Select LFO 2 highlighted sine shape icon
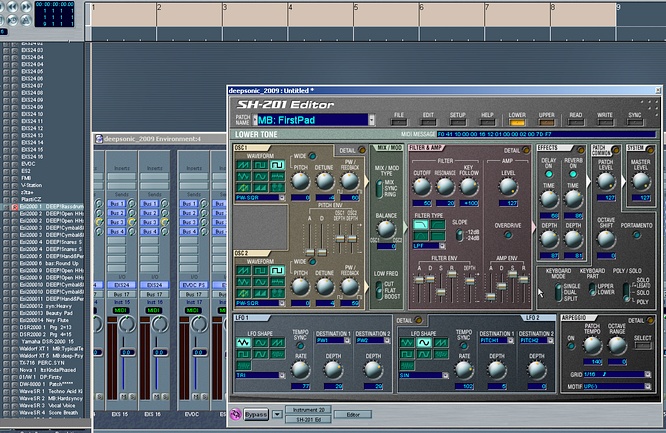This screenshot has height=433, width=666. (x=423, y=342)
